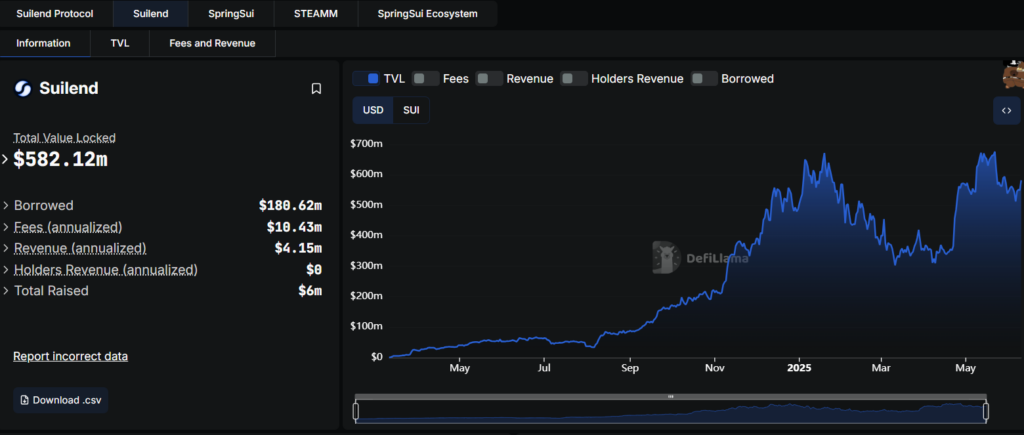Switch to the SpringSui tab
Screen dimensions: 1024x435
231,14
